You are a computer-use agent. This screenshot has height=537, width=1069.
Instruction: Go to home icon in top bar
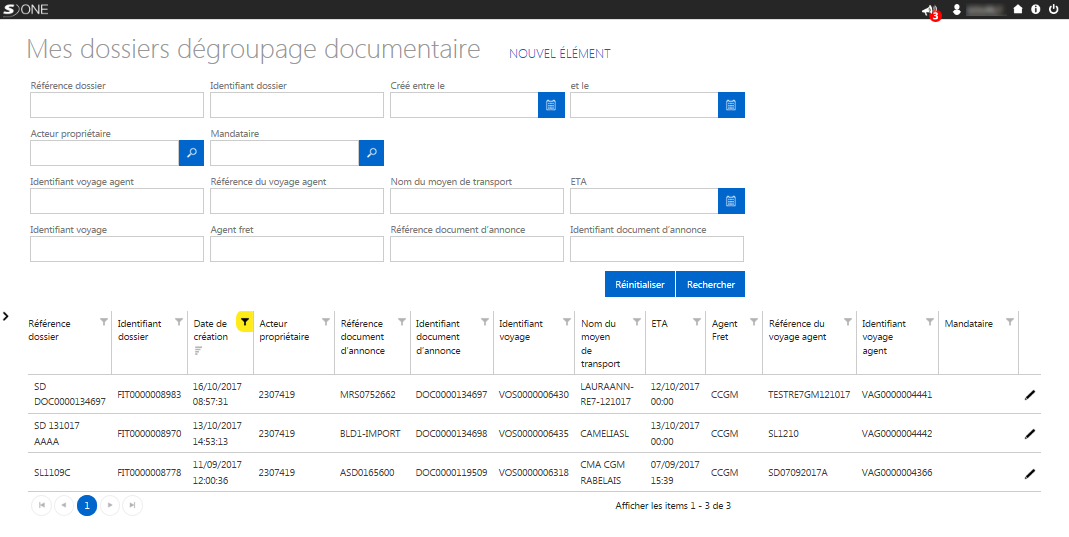[x=1018, y=10]
